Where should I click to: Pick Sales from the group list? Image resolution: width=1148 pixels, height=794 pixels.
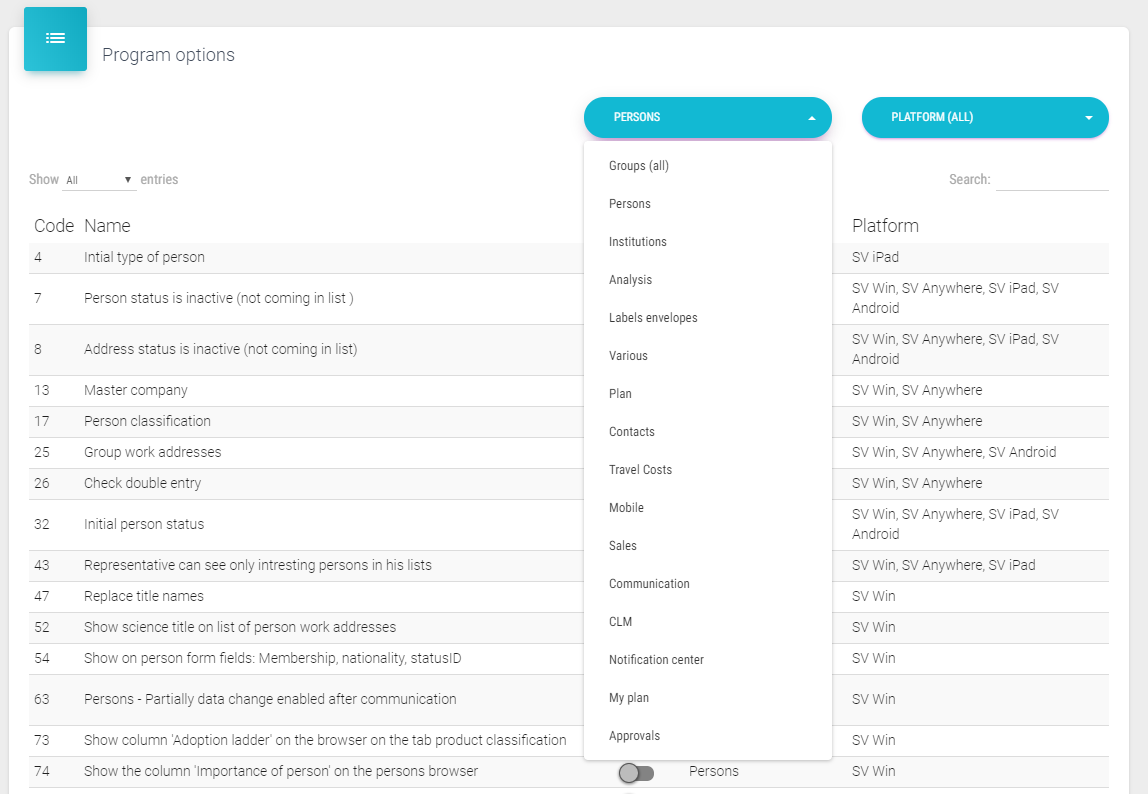click(622, 546)
